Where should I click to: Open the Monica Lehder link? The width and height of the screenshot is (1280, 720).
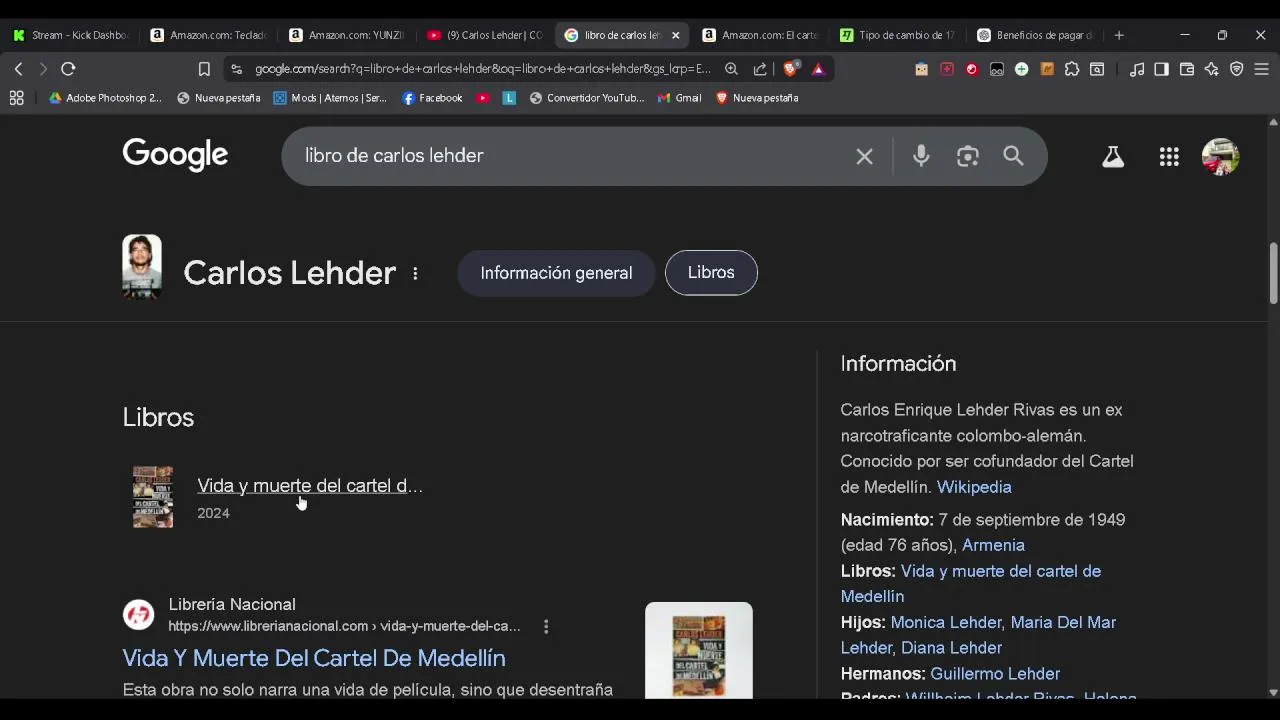pos(946,622)
